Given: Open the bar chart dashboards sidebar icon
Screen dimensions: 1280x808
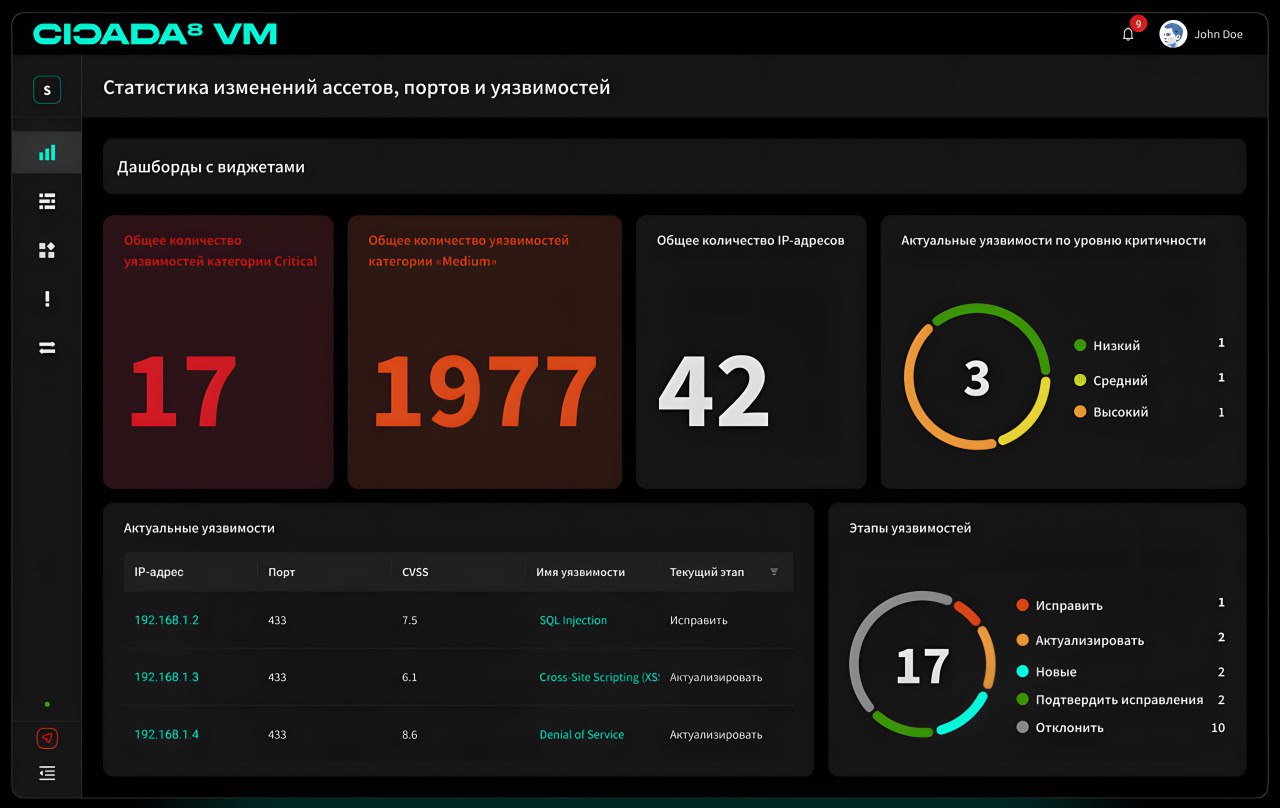Looking at the screenshot, I should [46, 152].
